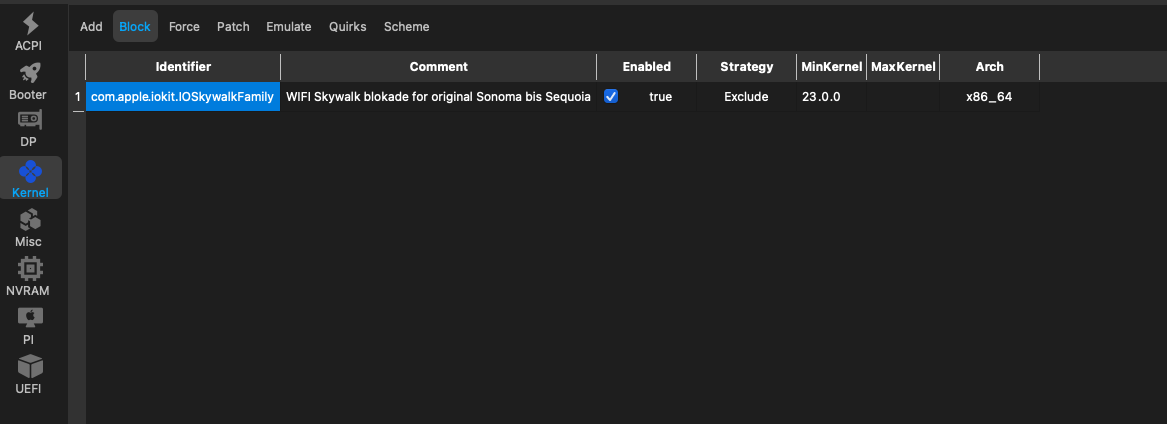Image resolution: width=1167 pixels, height=424 pixels.
Task: Switch to the Quirks tab
Action: [348, 27]
